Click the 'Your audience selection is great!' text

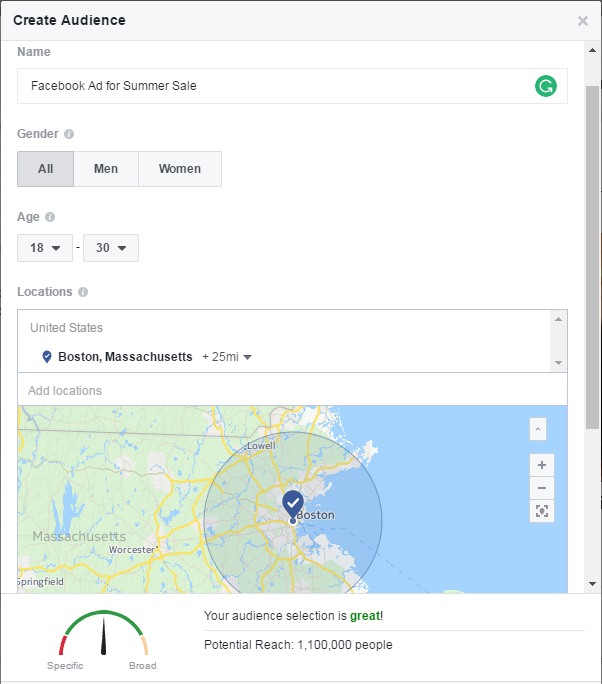[294, 616]
